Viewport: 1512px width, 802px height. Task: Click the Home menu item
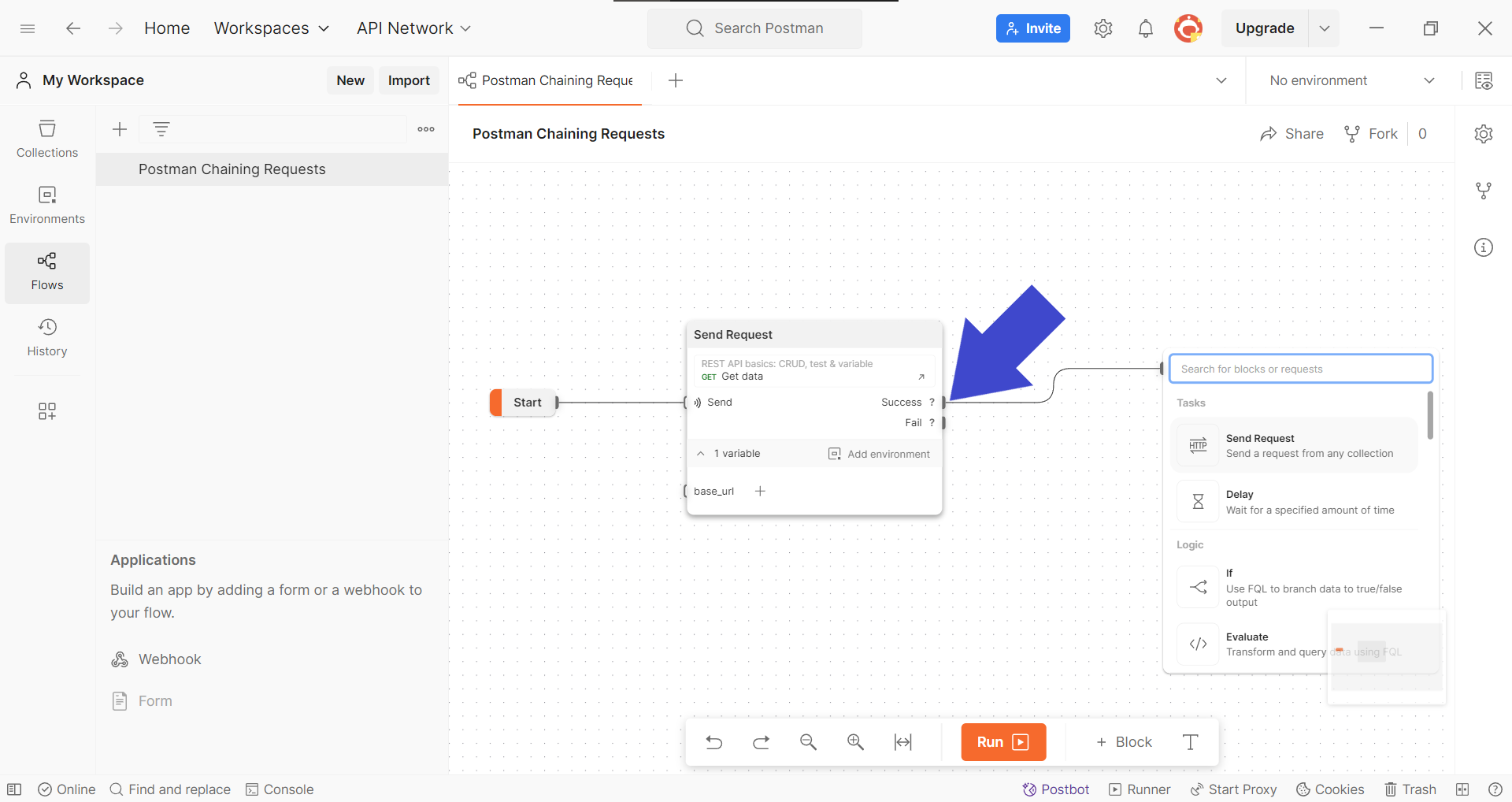(167, 28)
